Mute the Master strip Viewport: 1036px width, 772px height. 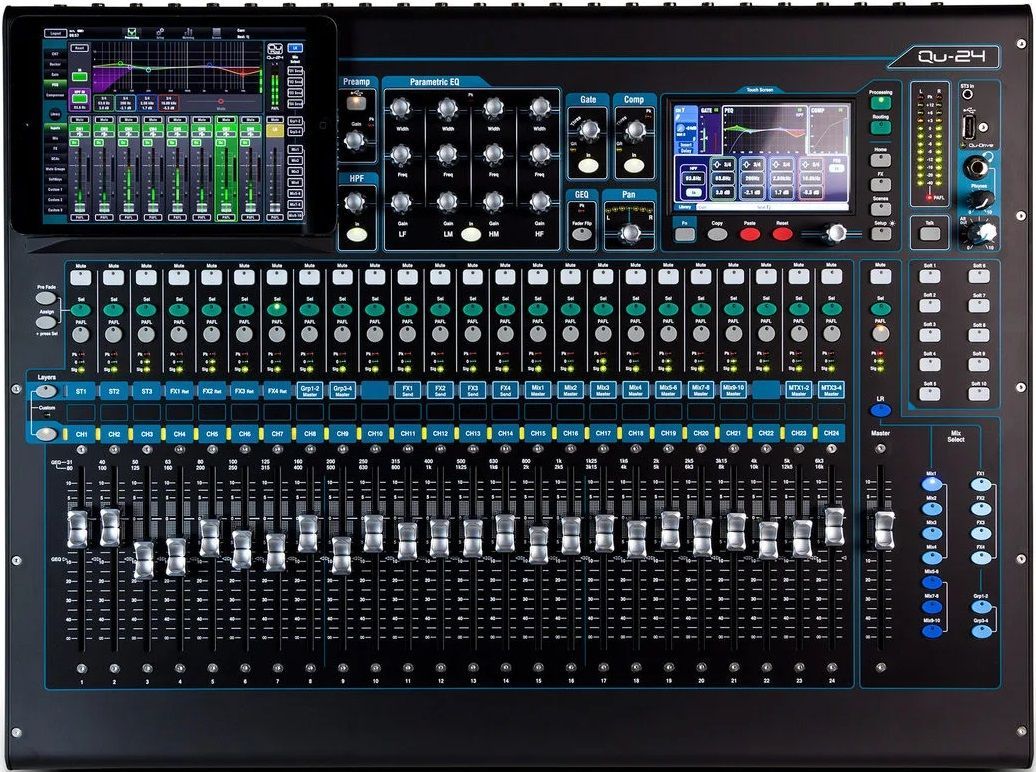point(880,277)
